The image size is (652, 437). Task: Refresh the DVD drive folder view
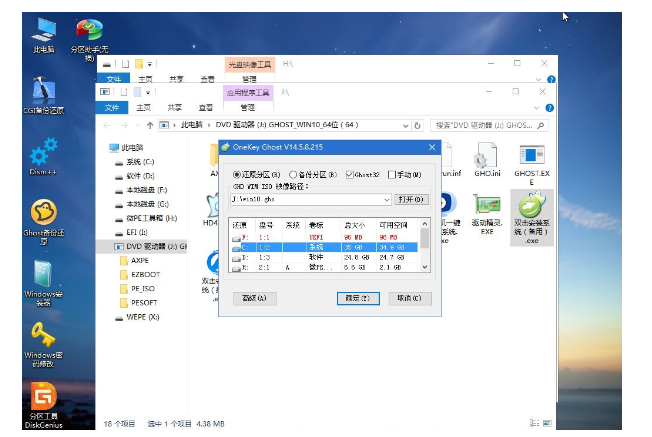coord(417,125)
